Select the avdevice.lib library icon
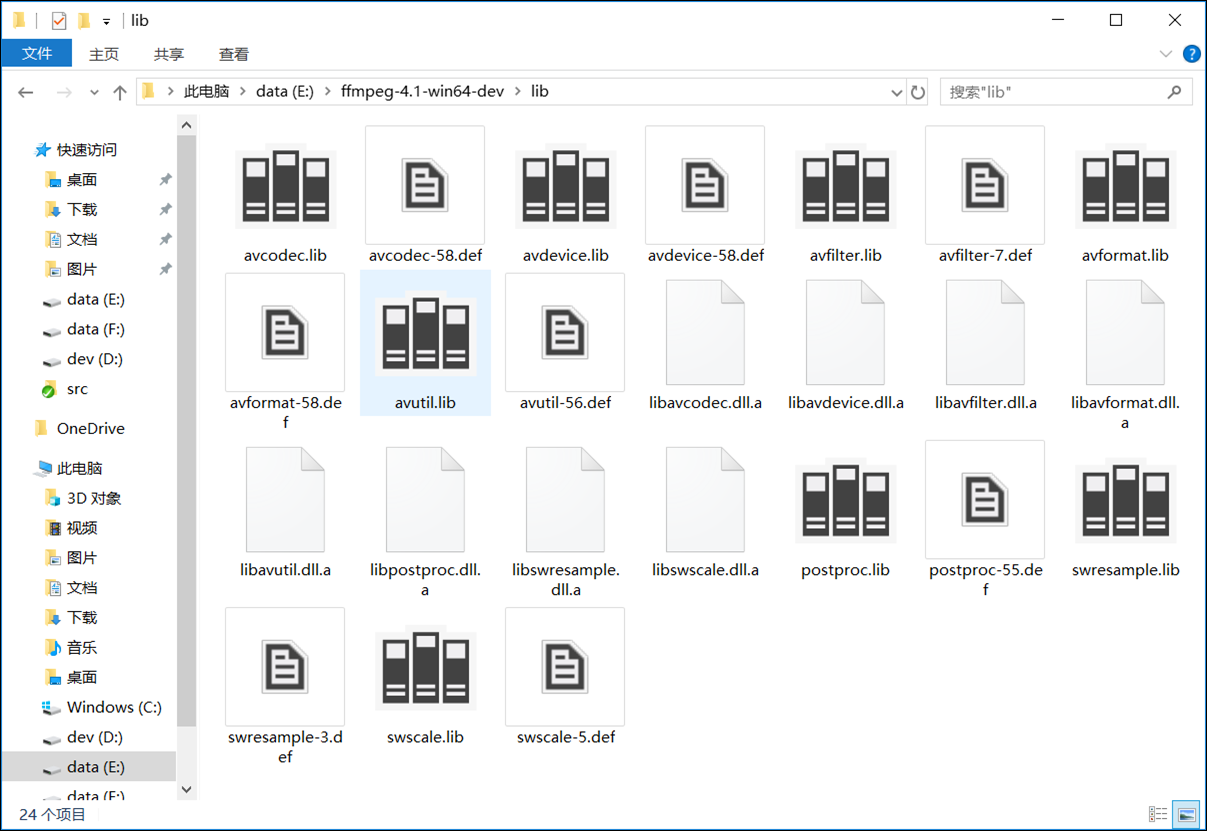Image resolution: width=1207 pixels, height=831 pixels. coord(565,187)
